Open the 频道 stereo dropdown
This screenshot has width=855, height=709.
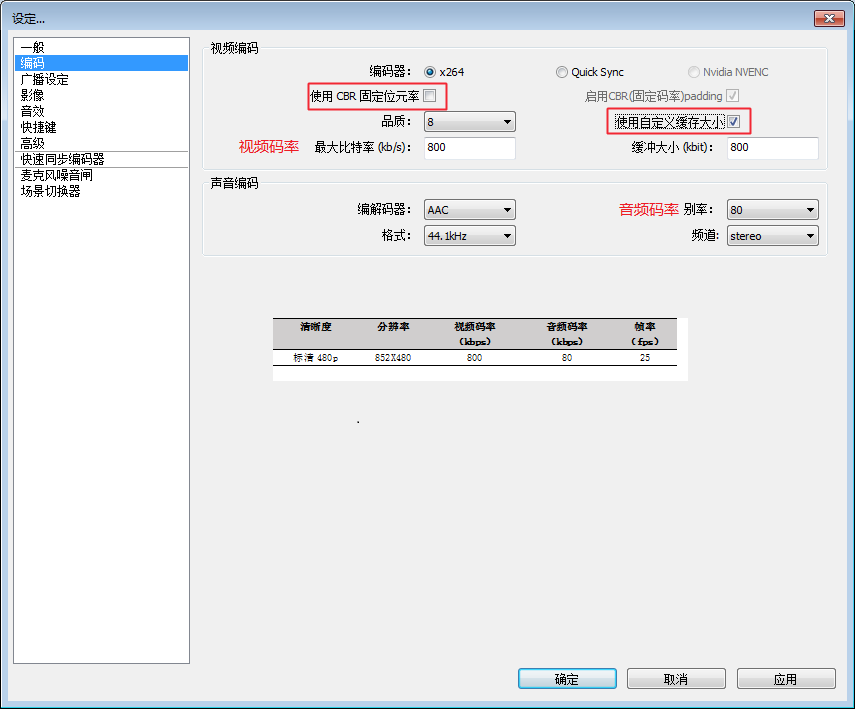coord(773,236)
